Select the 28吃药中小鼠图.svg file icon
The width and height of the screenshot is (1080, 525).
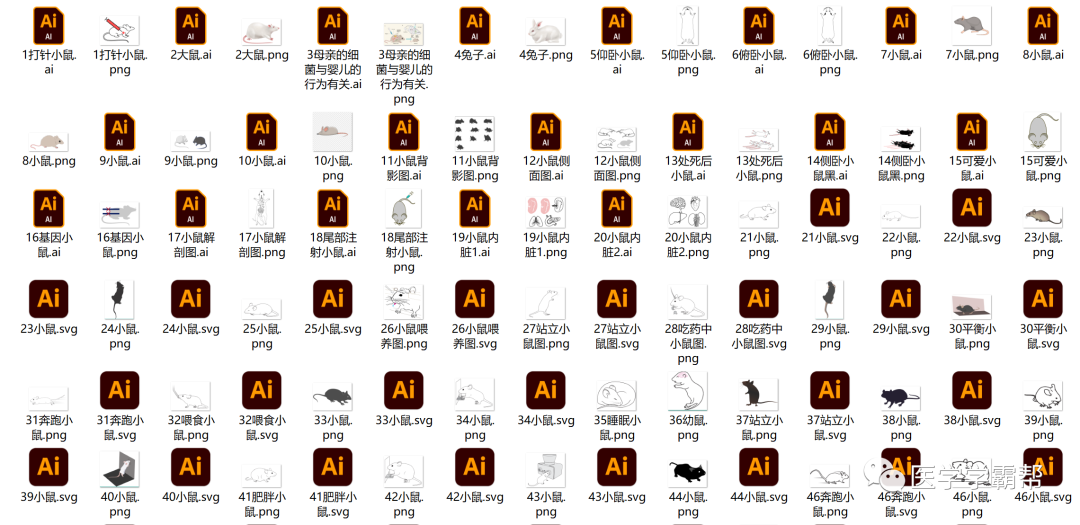[x=758, y=299]
